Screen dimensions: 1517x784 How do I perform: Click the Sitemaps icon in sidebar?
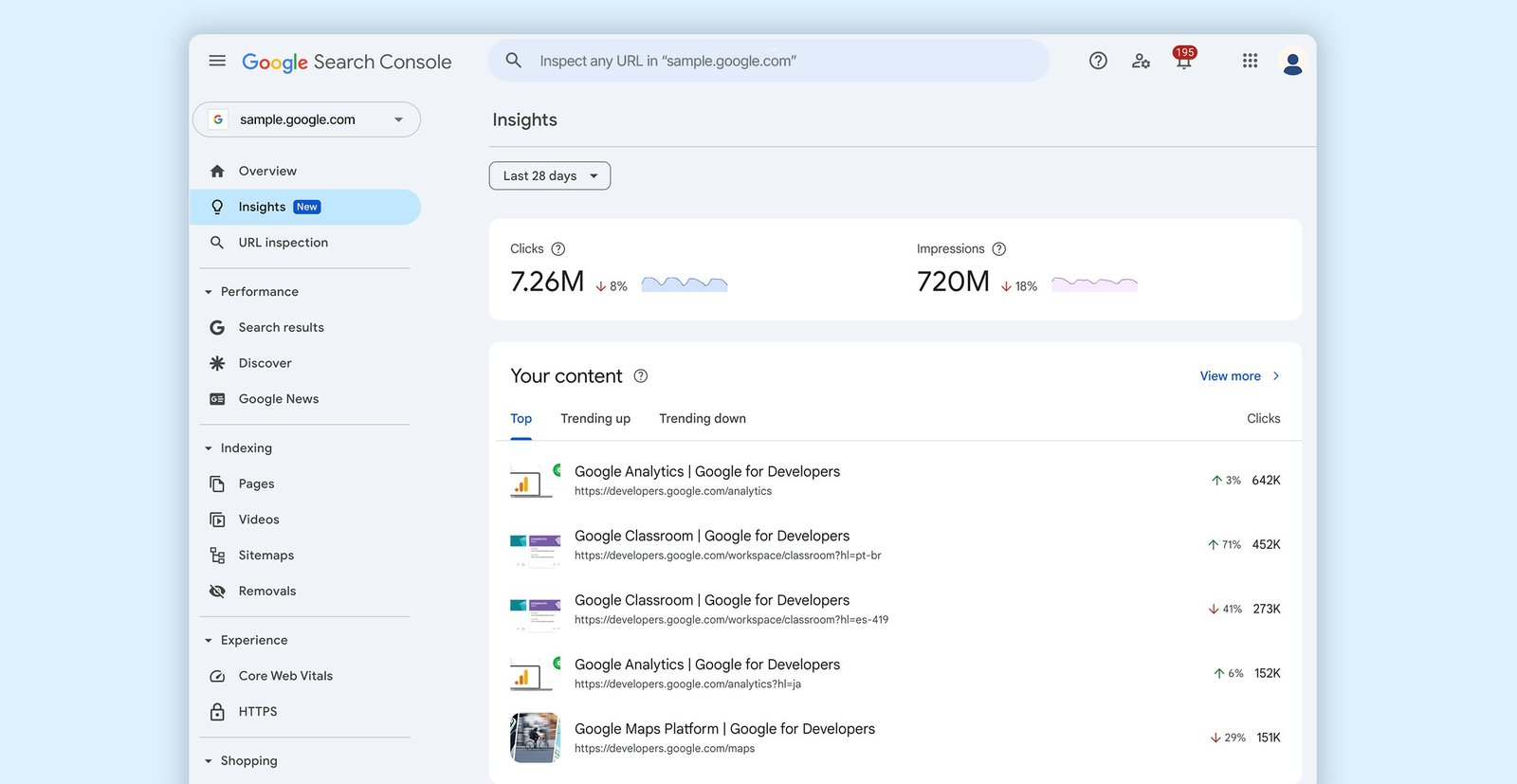tap(217, 556)
